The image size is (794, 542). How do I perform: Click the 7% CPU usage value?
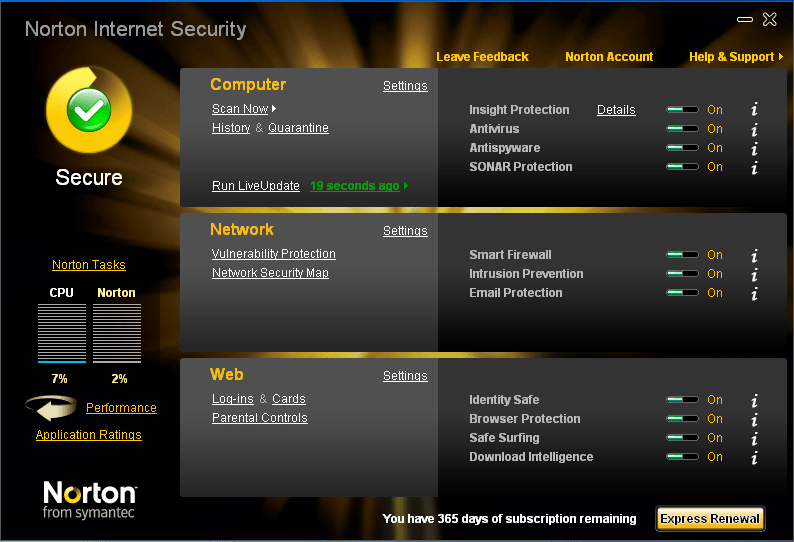point(59,379)
